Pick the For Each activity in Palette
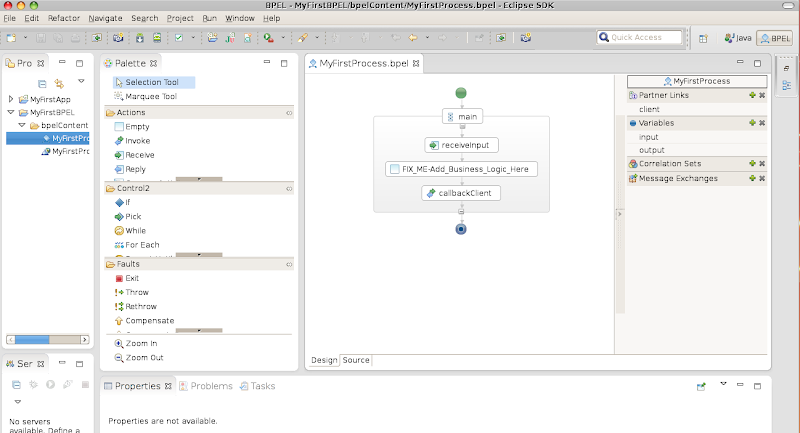 [137, 245]
